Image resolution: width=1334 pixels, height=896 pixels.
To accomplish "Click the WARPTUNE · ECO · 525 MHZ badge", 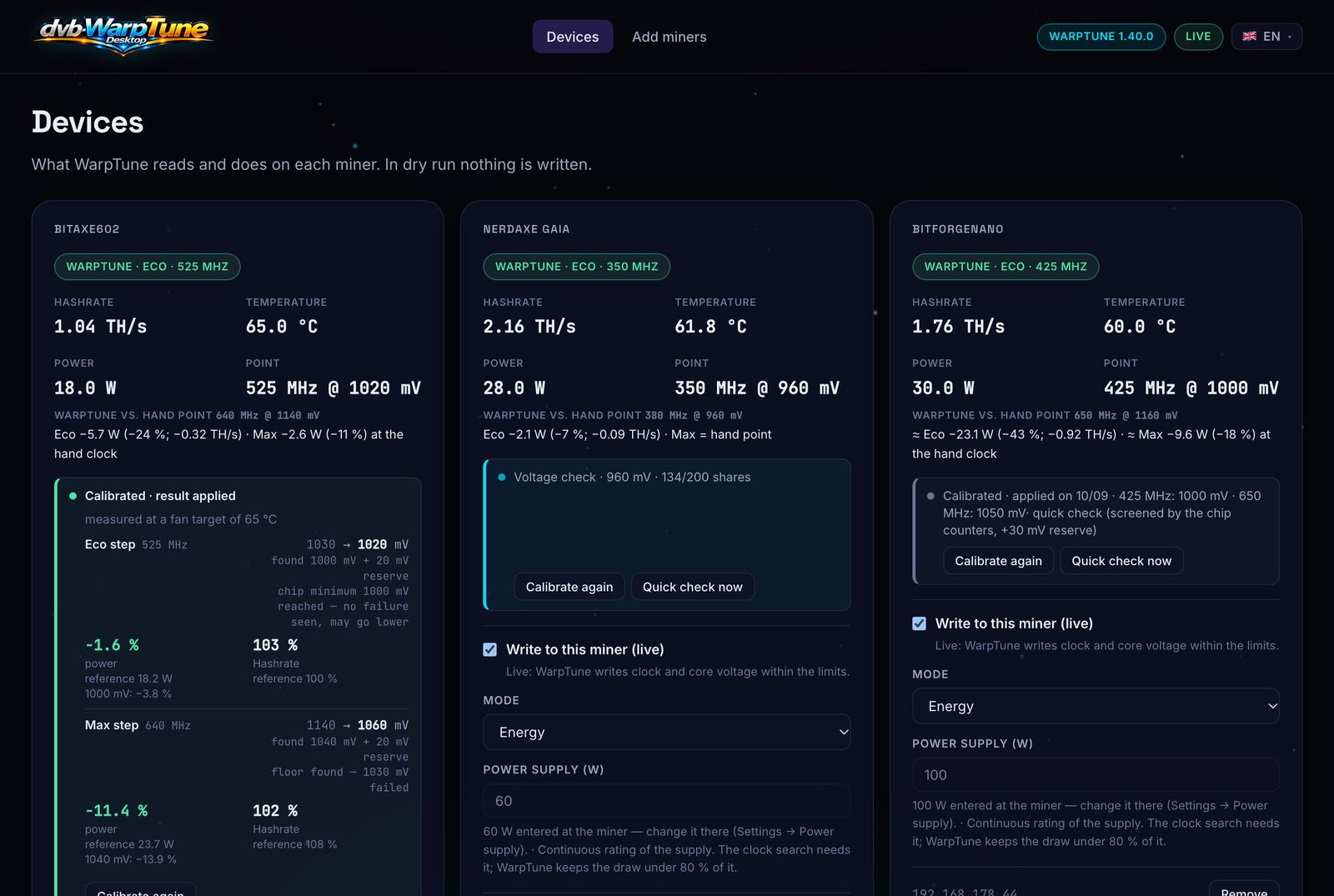I will [x=148, y=267].
